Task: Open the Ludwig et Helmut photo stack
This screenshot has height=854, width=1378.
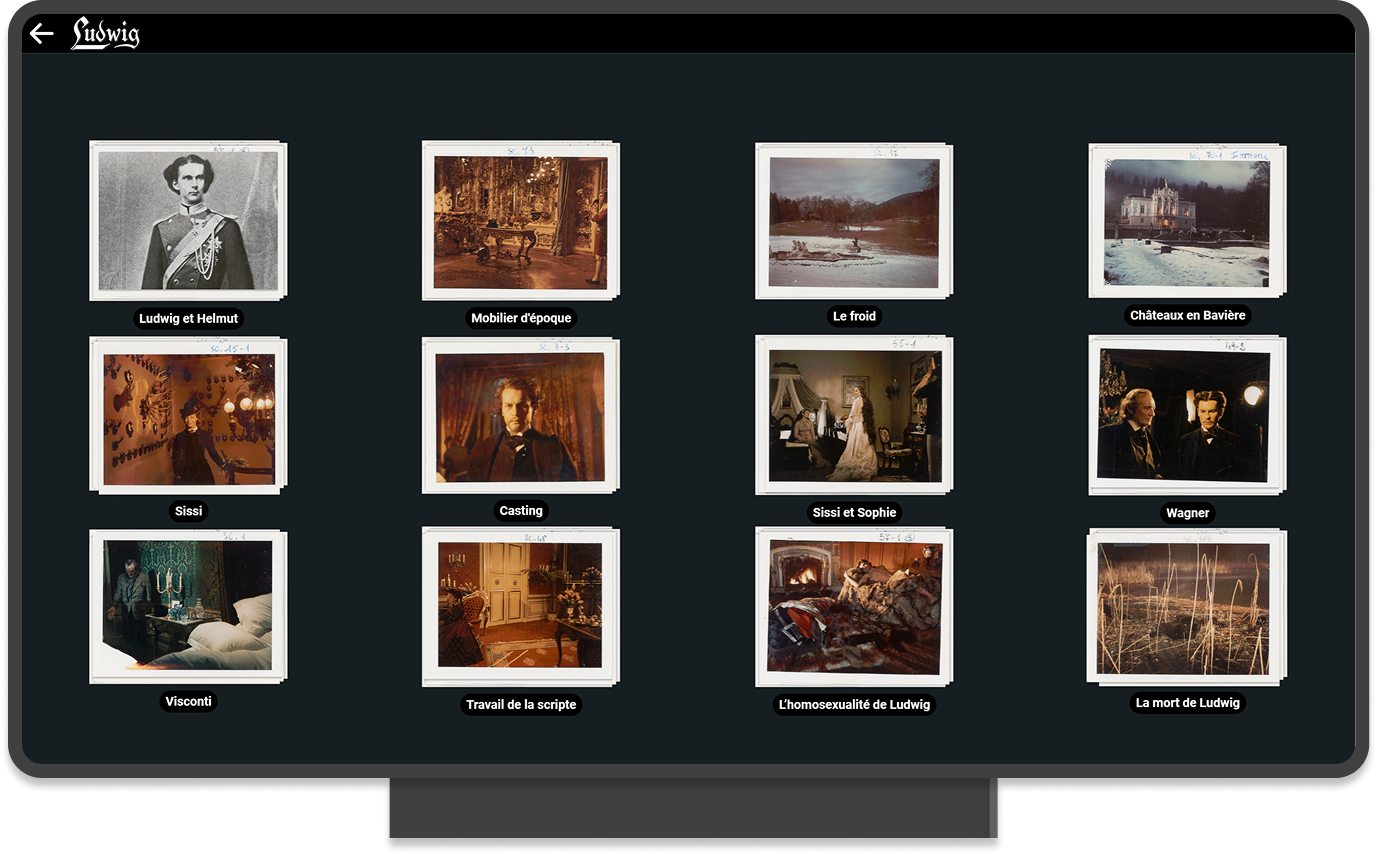Action: pyautogui.click(x=187, y=220)
